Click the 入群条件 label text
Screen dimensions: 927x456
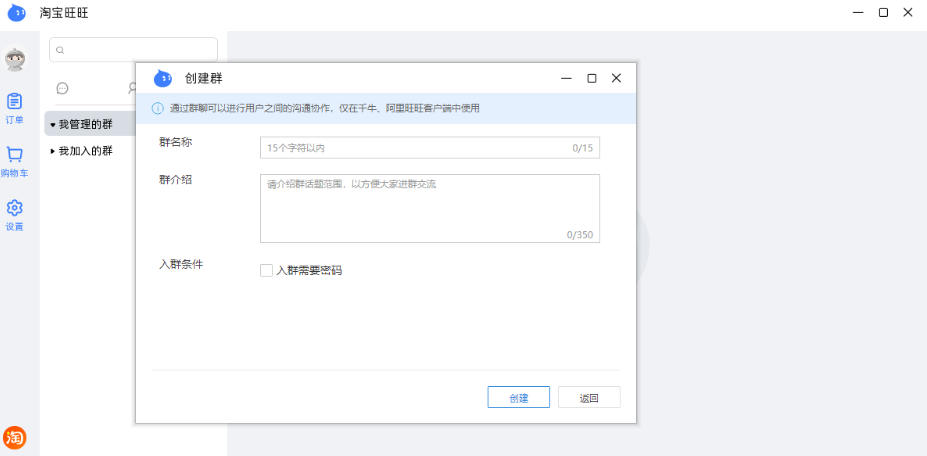(x=181, y=265)
